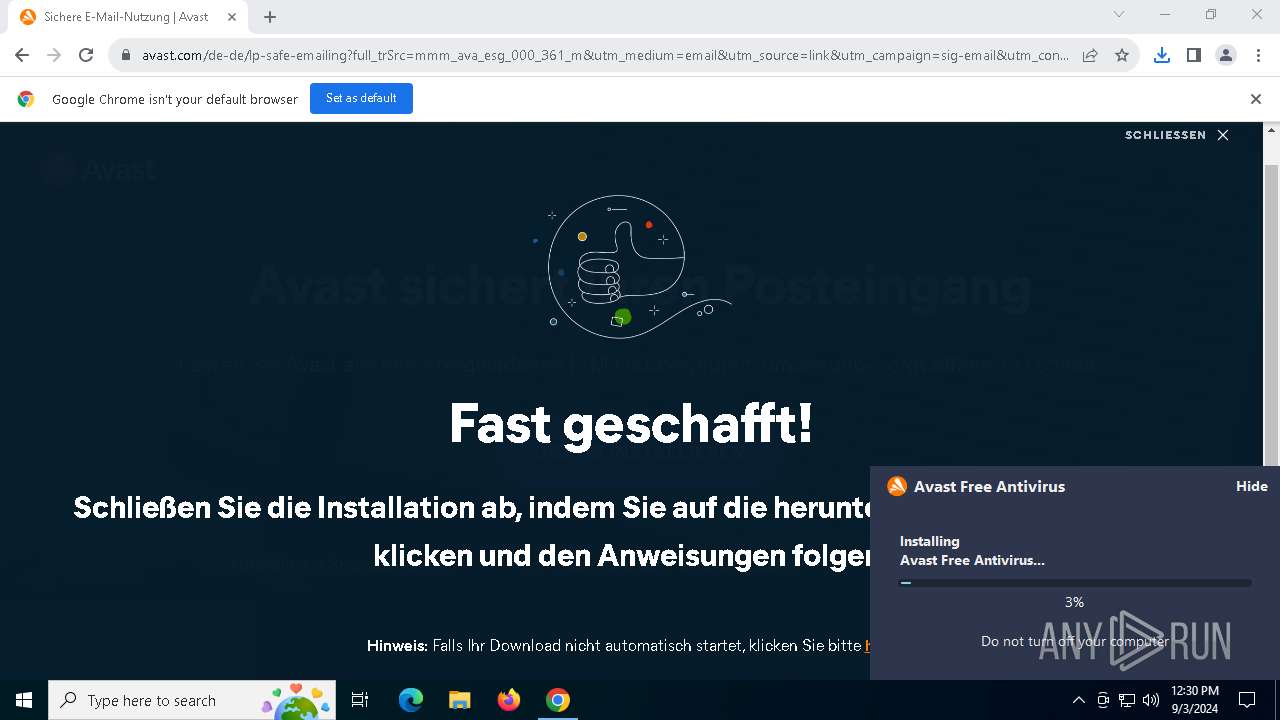Screen dimensions: 1280x720
Task: Switch to Chrome in the taskbar
Action: tap(558, 700)
